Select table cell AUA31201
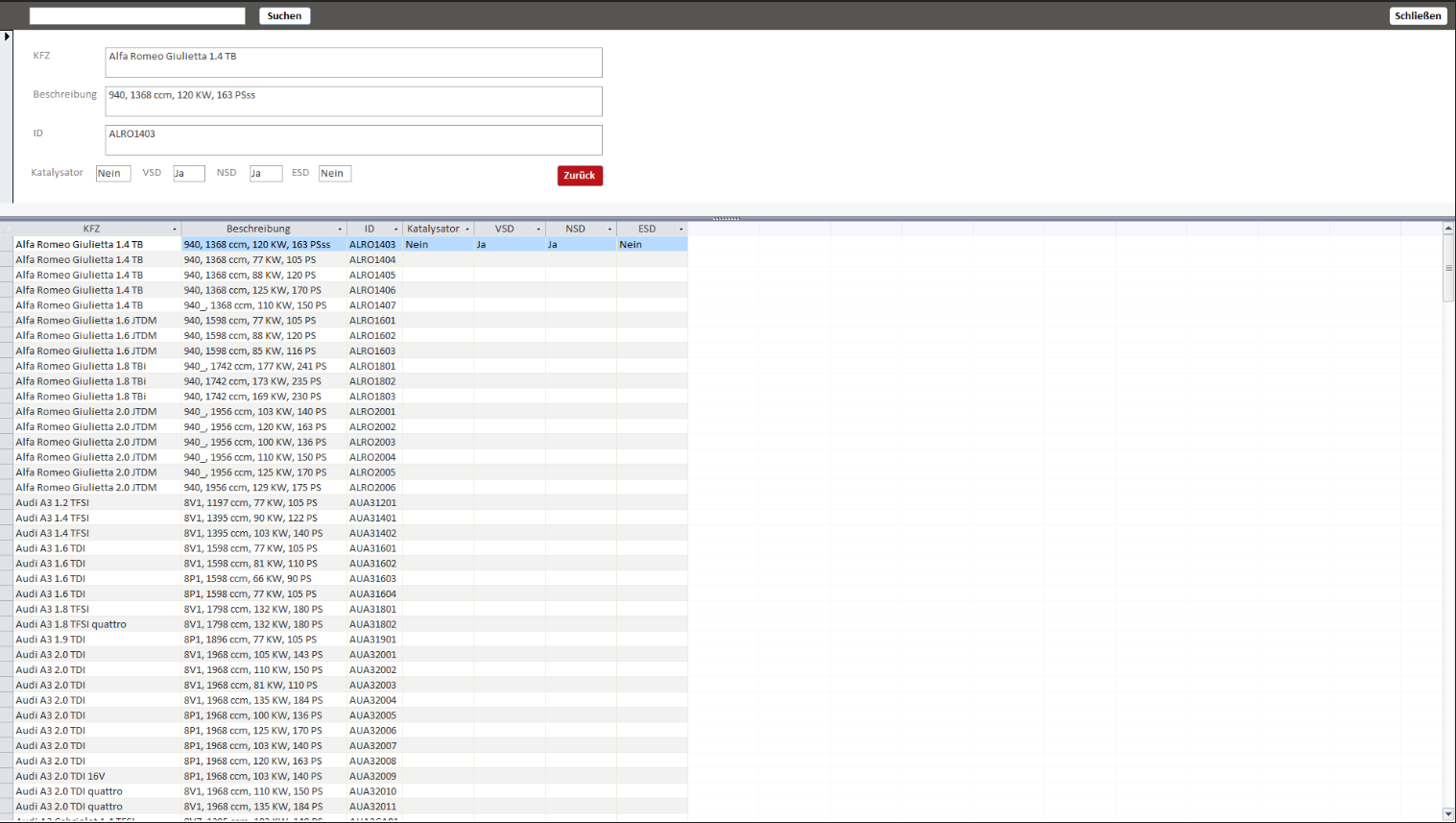 click(x=374, y=503)
